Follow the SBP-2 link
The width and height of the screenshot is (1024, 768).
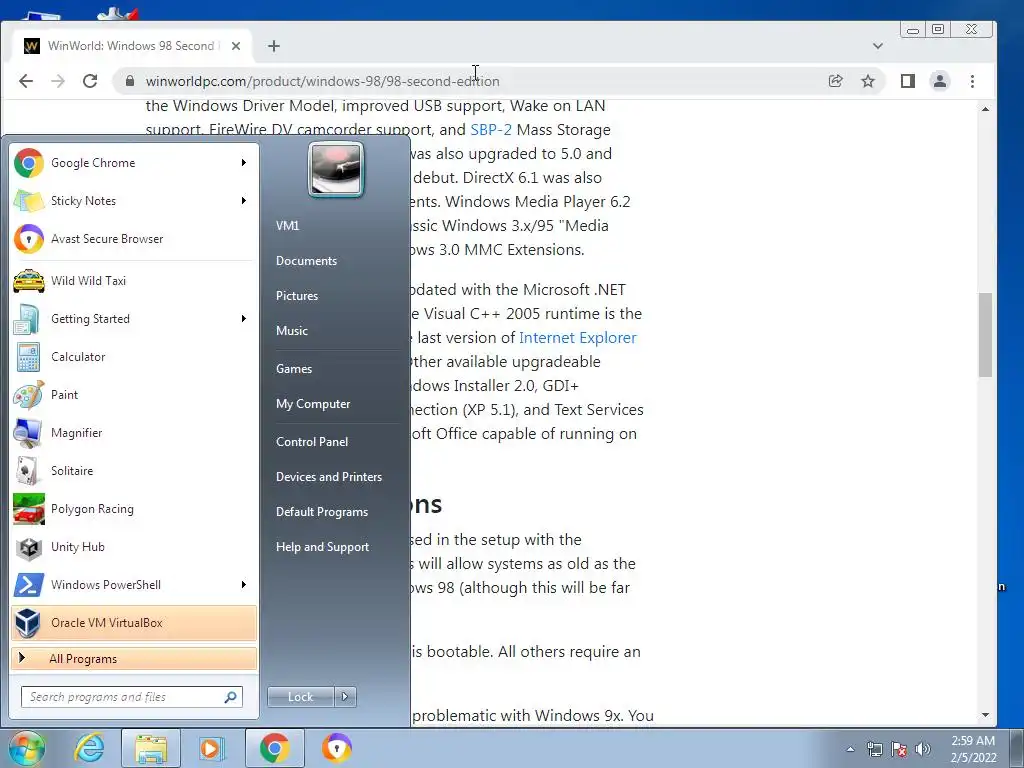pos(491,130)
